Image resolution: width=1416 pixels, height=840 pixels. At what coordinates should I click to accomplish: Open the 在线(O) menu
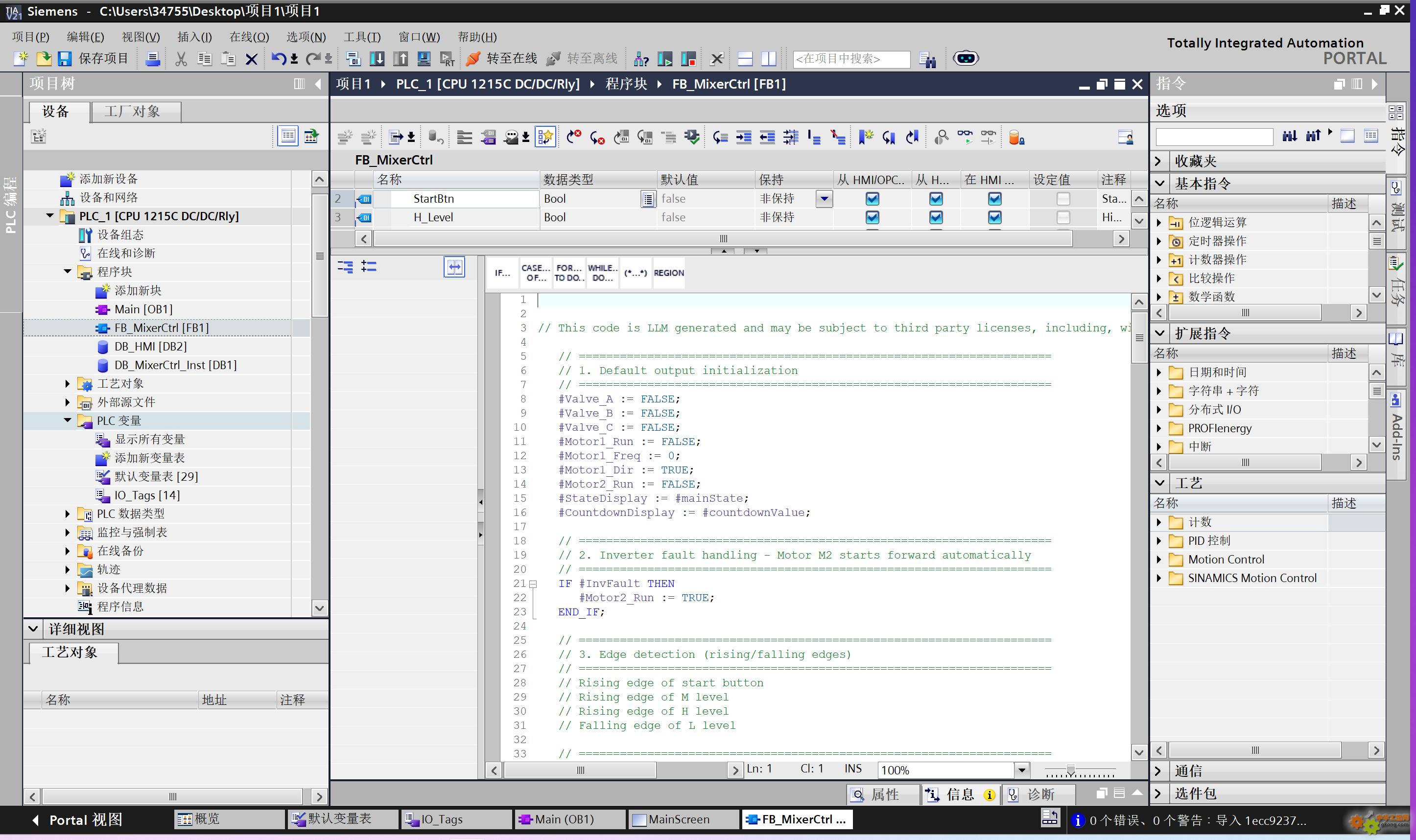click(249, 37)
